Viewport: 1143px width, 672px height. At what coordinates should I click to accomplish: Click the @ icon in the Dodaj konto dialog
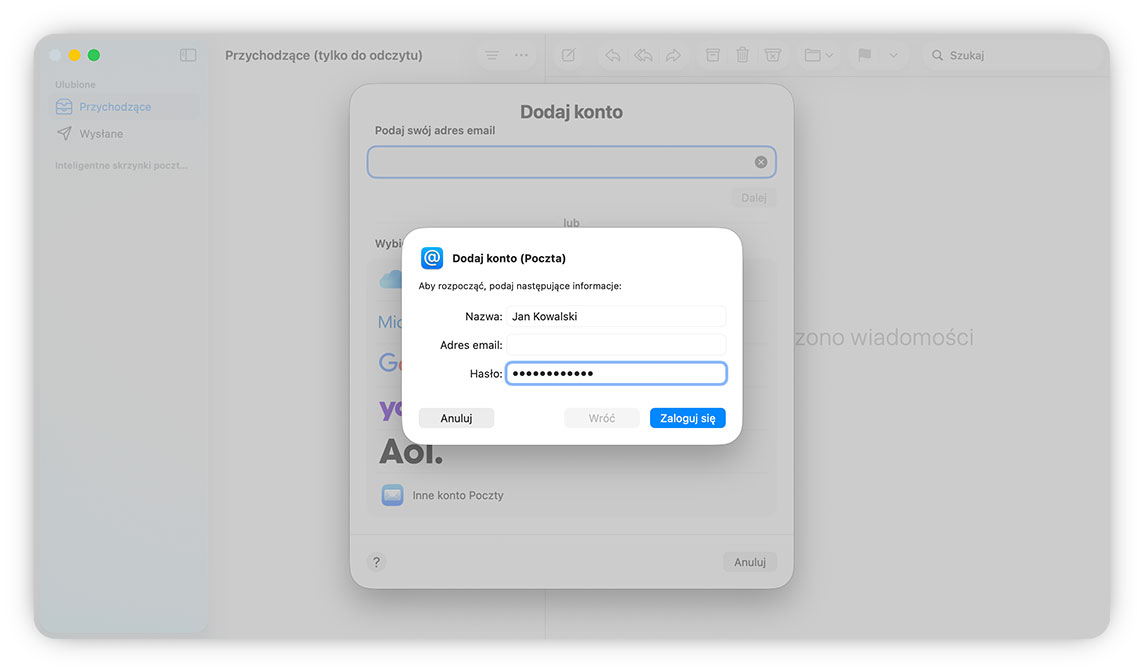pyautogui.click(x=431, y=257)
